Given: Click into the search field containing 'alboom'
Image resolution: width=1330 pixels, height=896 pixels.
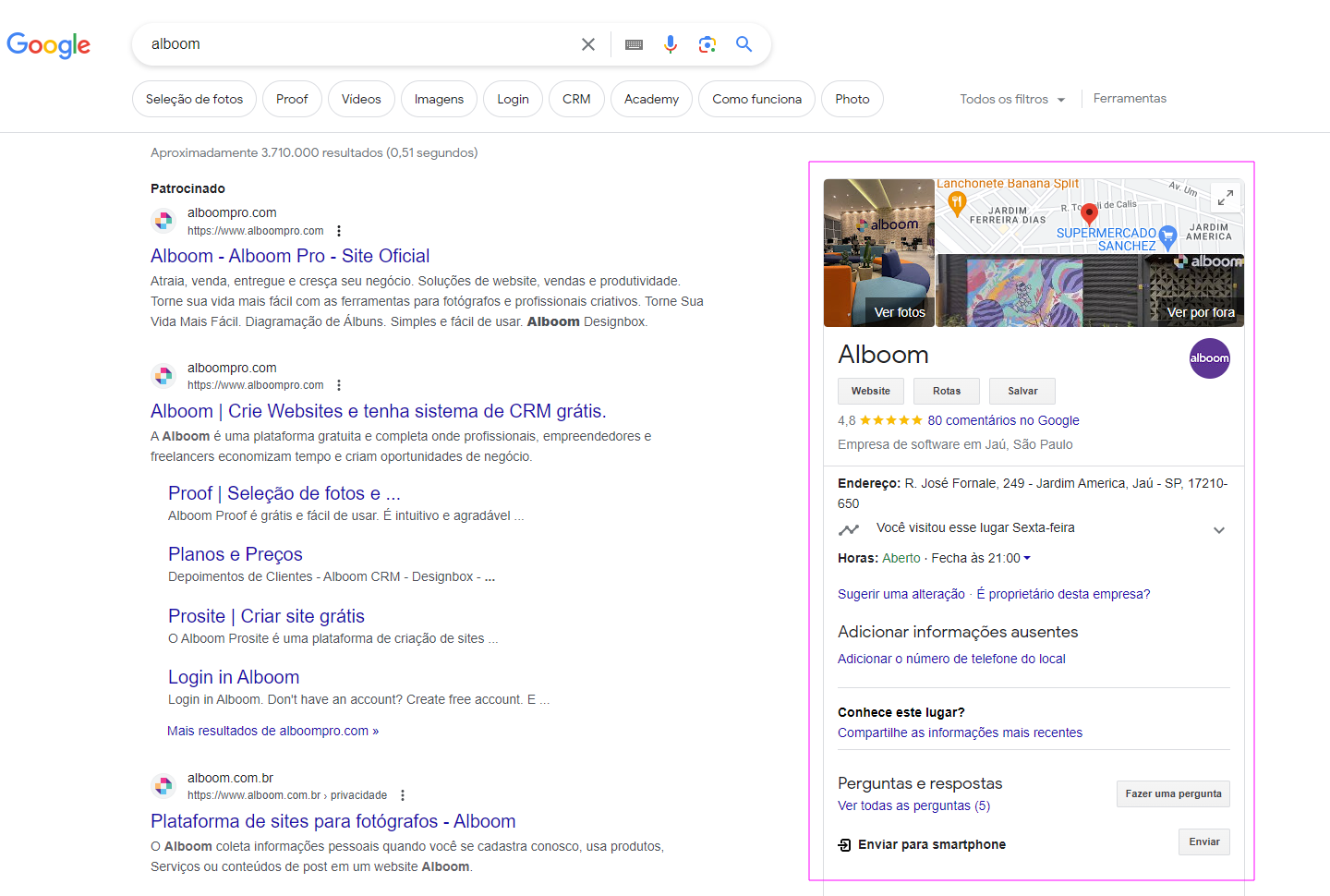Looking at the screenshot, I should click(360, 44).
